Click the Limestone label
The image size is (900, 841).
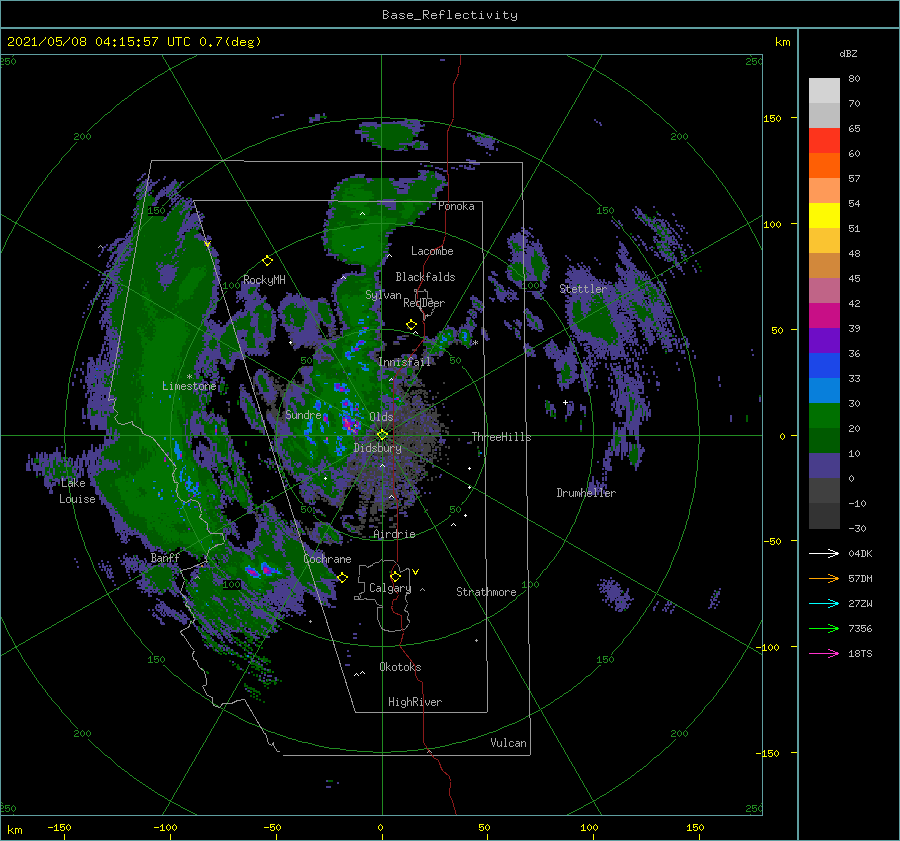(x=189, y=386)
